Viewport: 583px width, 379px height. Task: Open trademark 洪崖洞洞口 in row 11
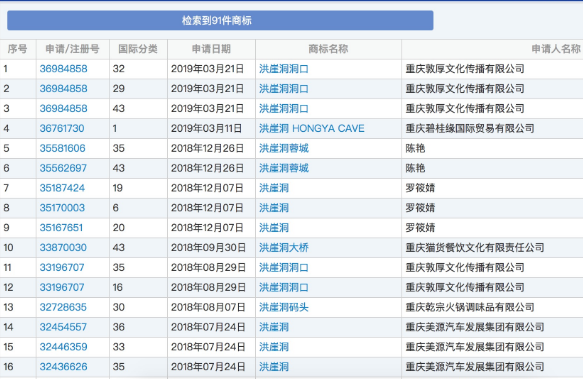[x=284, y=267]
